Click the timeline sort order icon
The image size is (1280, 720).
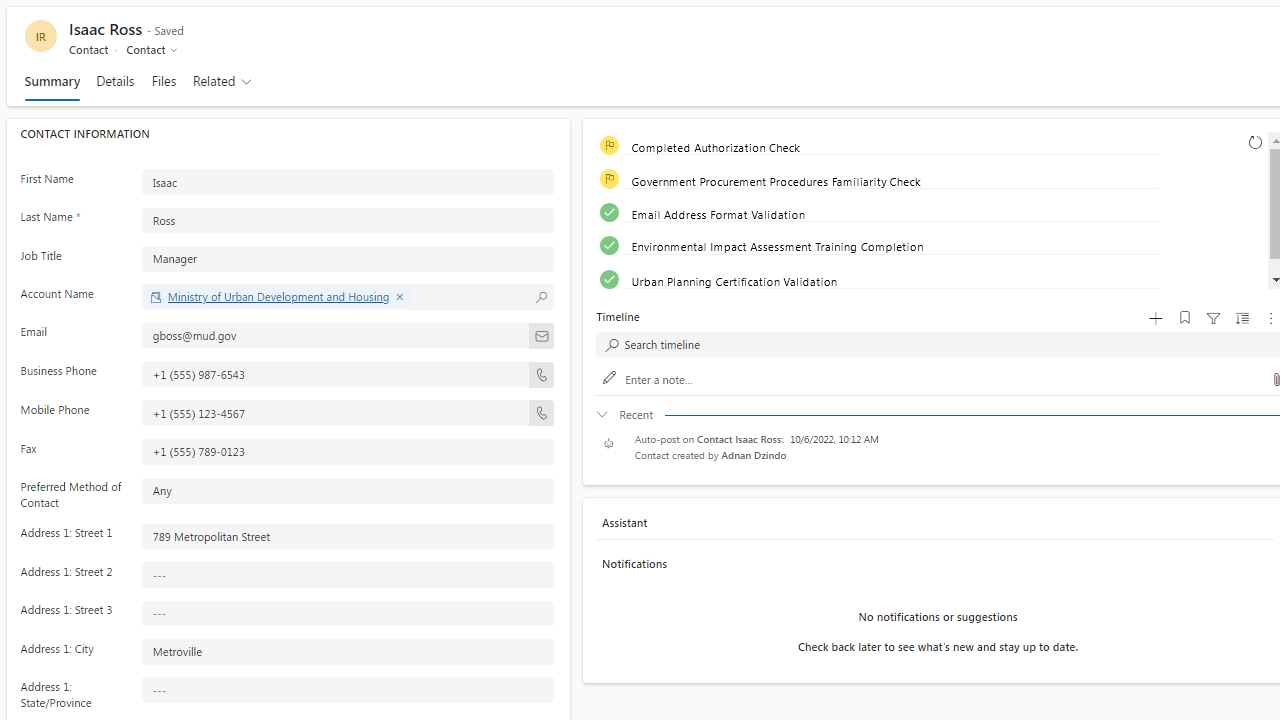[1242, 318]
